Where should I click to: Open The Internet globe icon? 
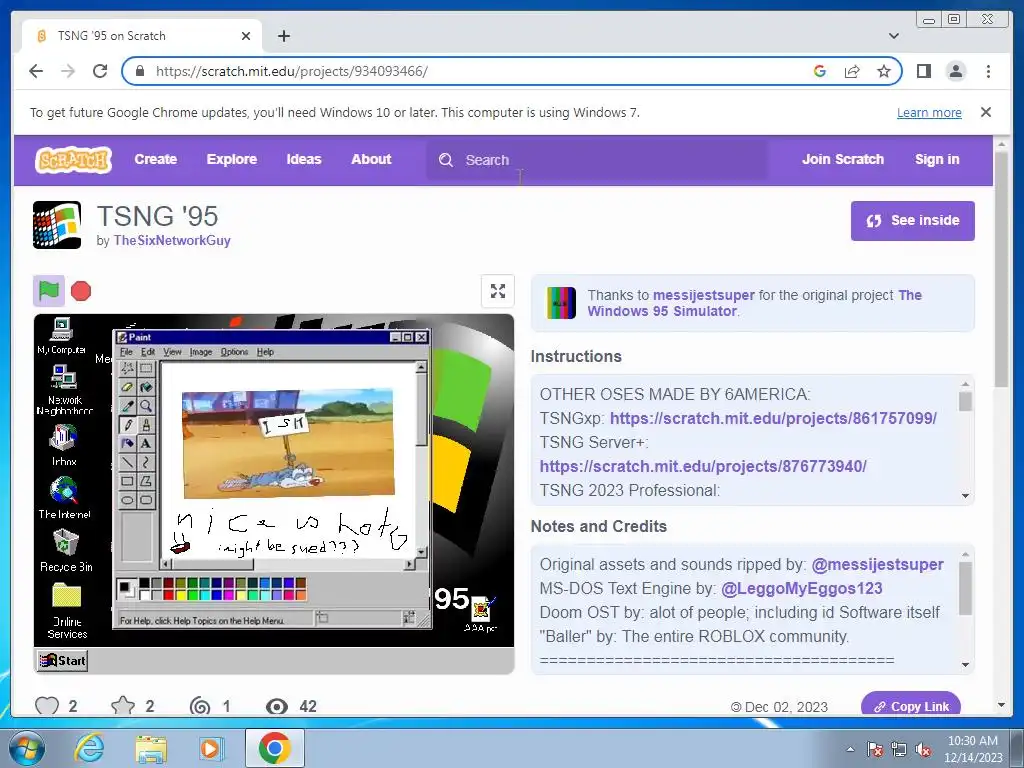pyautogui.click(x=64, y=498)
